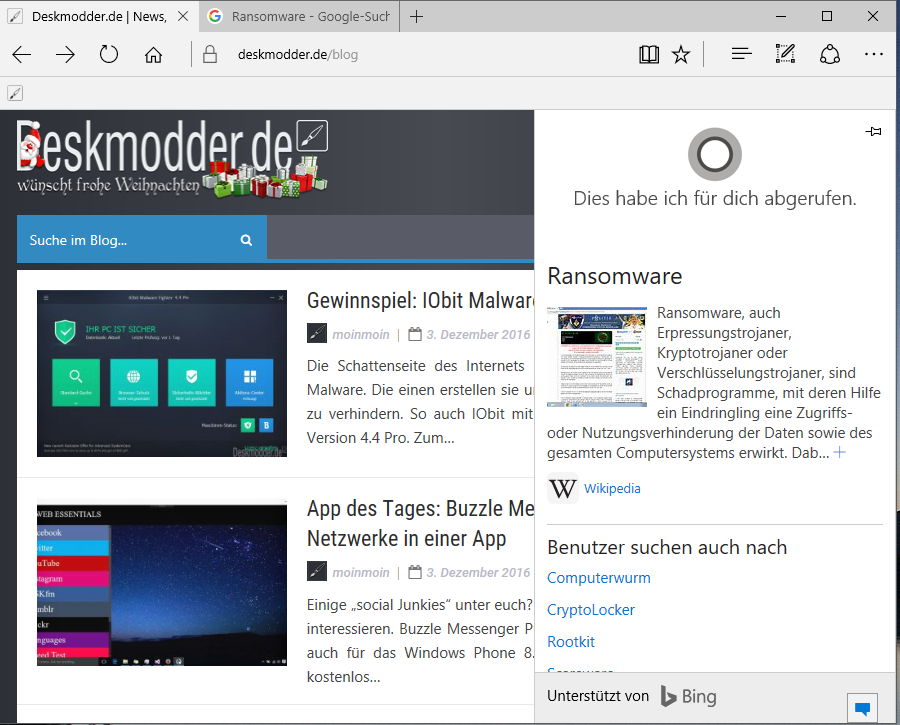
Task: Click the Ransomware heading in Cortana
Action: click(x=615, y=276)
